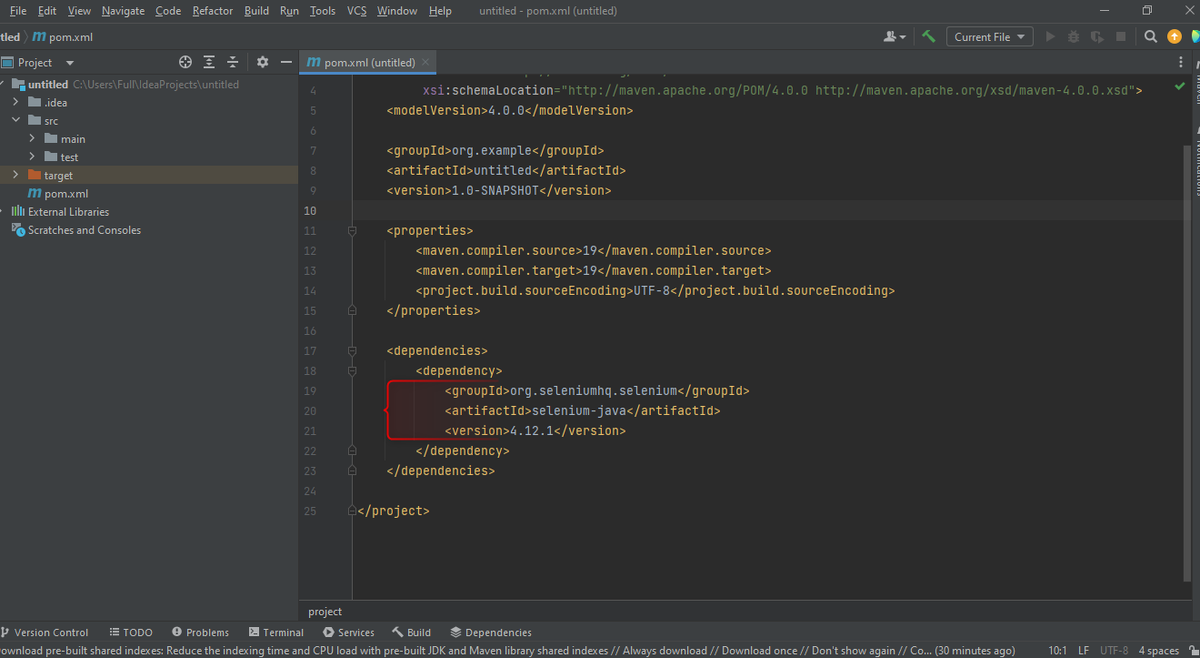
Task: Open the Navigate menu
Action: point(123,11)
